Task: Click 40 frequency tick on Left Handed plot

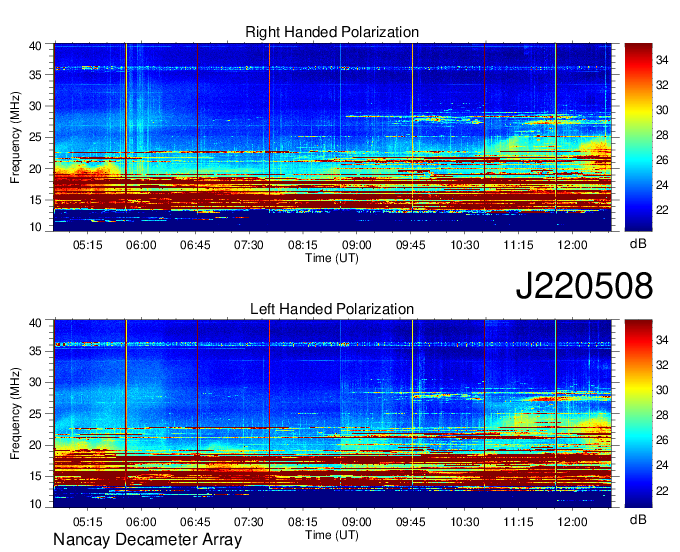Action: click(x=35, y=323)
